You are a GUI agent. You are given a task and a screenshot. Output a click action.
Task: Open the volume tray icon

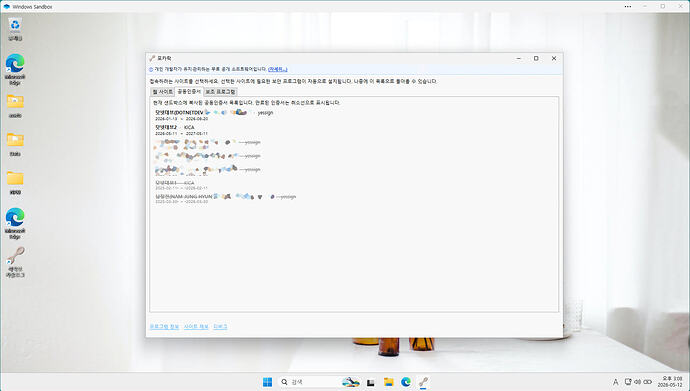[637, 382]
